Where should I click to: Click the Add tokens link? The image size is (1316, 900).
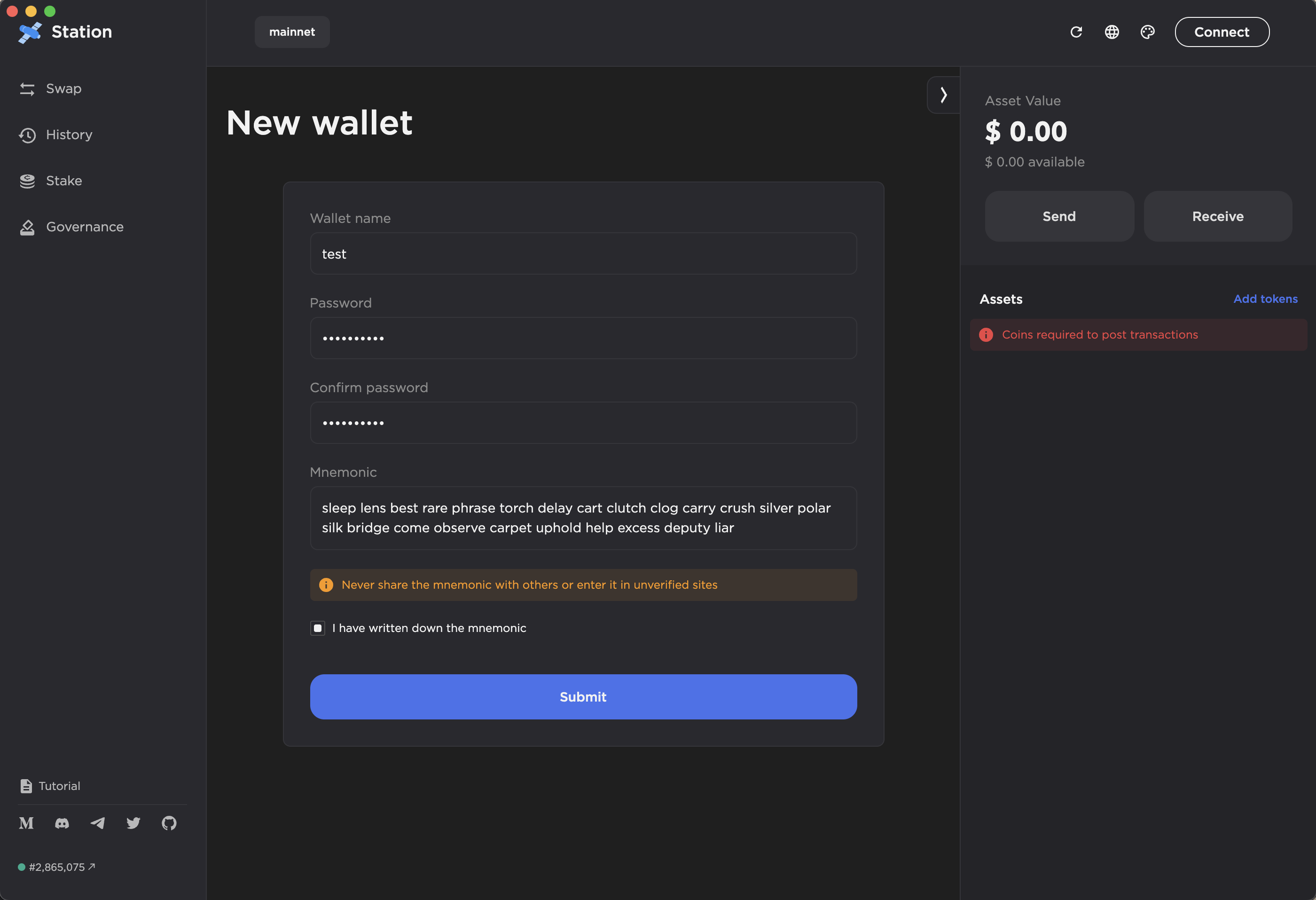(x=1265, y=299)
